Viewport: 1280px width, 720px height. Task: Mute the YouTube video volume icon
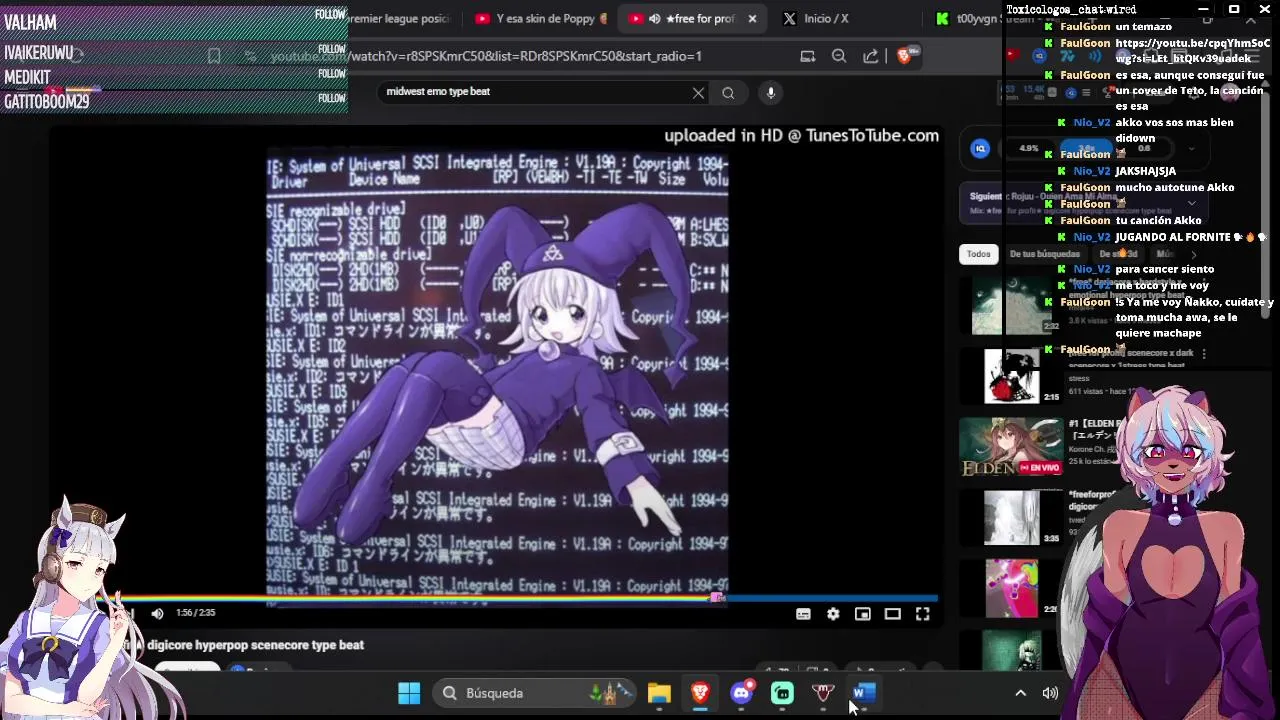coord(157,614)
